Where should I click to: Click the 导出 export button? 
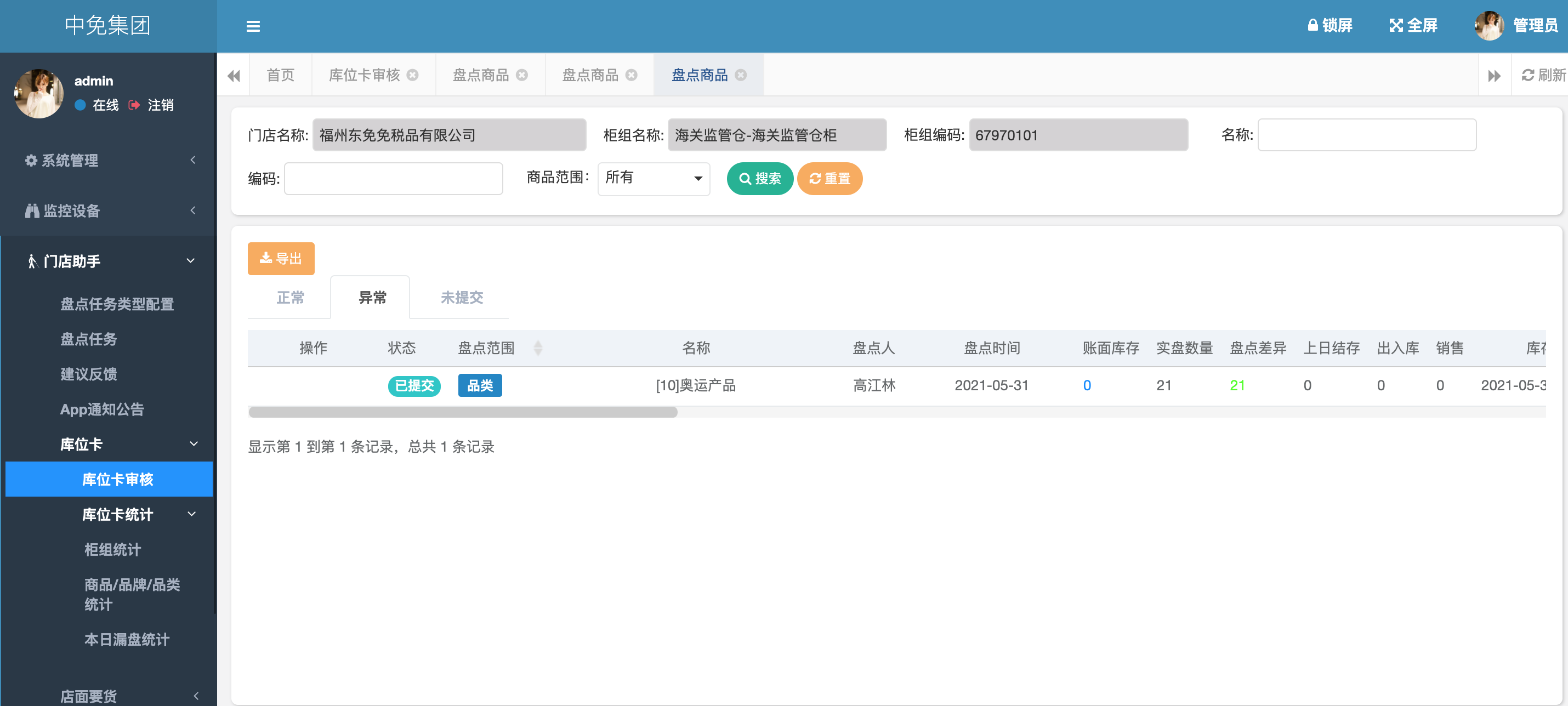281,259
